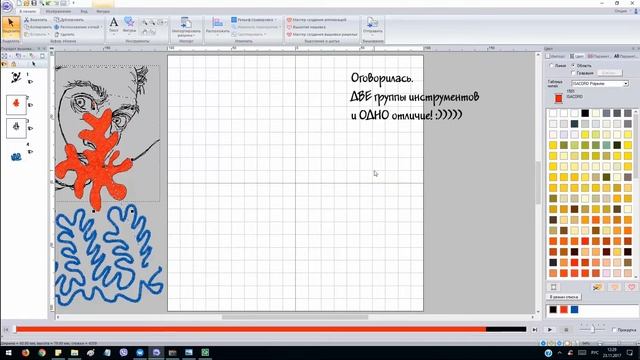Toggle visibility of the third outlined object
Image resolution: width=640 pixels, height=360 pixels.
[x=30, y=128]
